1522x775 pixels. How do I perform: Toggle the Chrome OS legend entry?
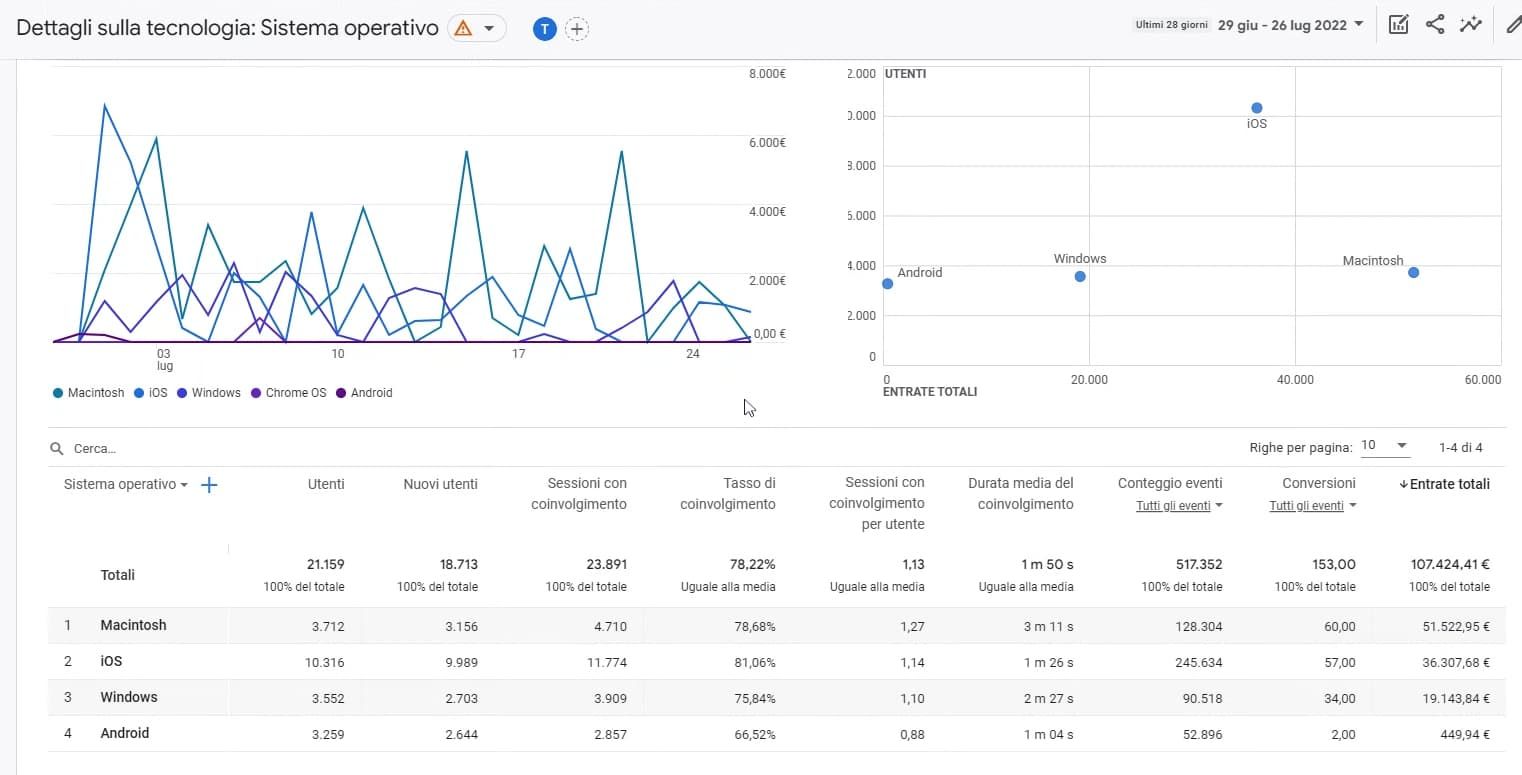point(288,393)
